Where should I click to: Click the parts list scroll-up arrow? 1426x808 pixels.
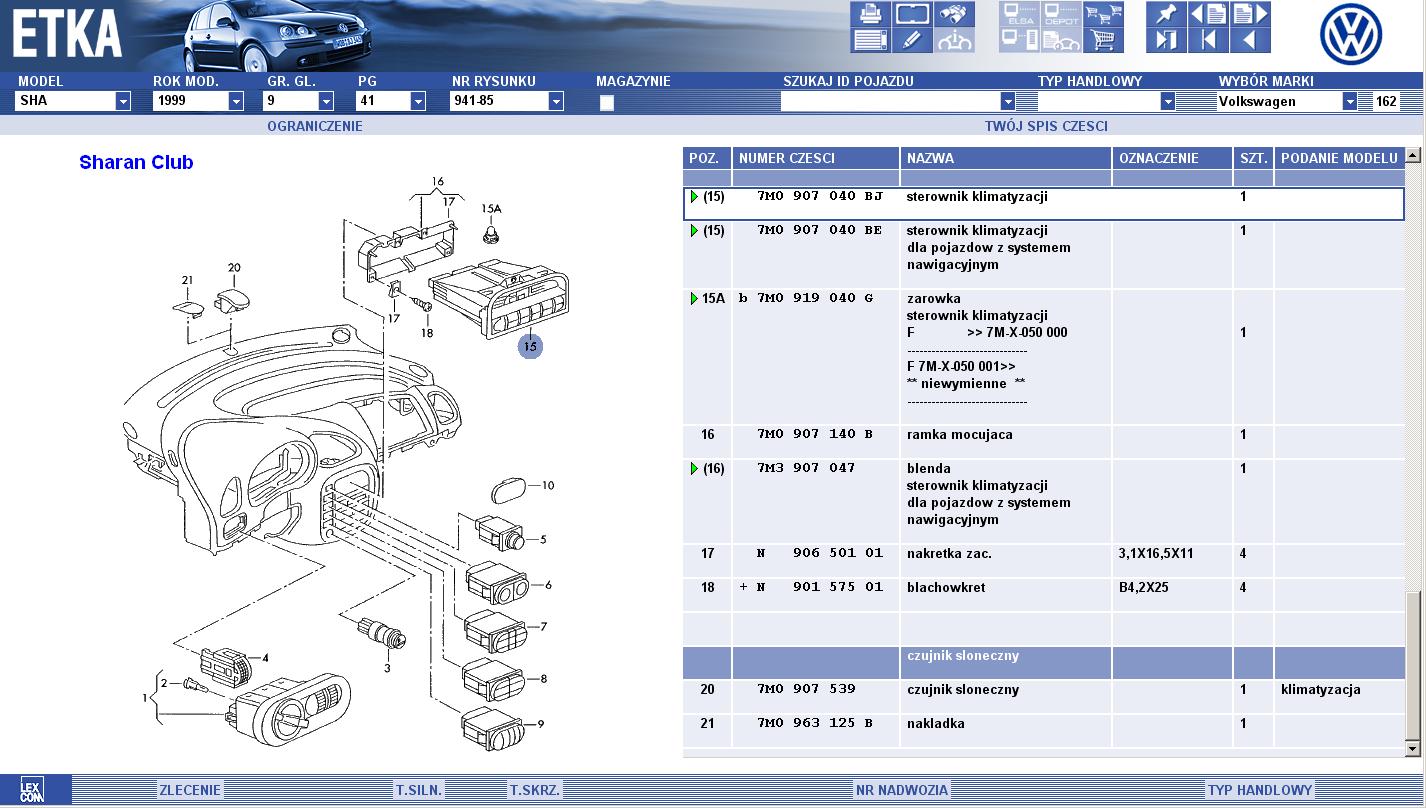1413,156
